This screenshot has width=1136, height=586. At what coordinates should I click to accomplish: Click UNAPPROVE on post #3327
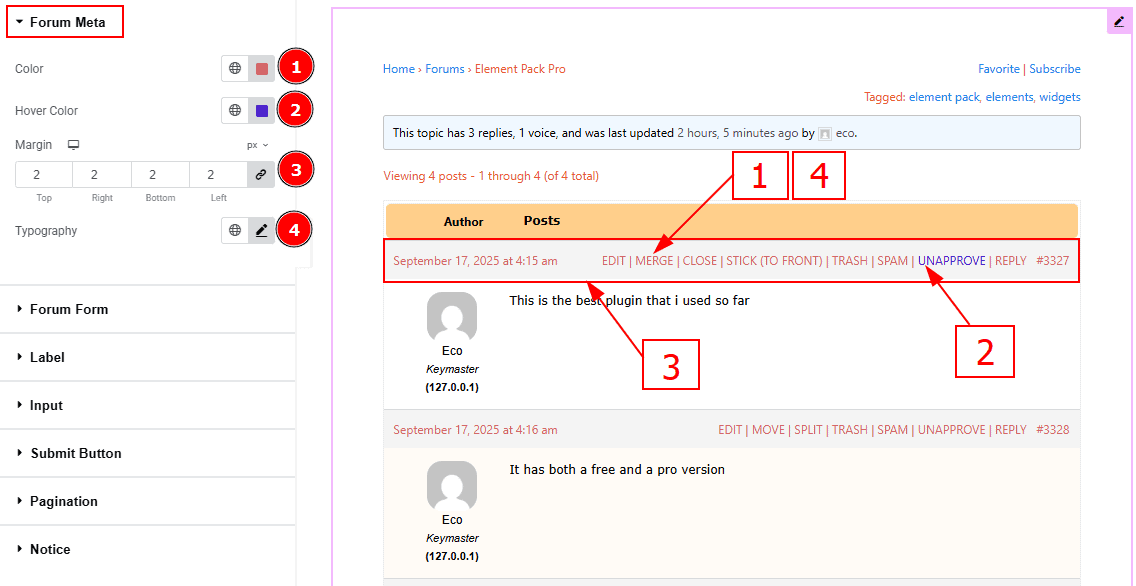click(952, 261)
